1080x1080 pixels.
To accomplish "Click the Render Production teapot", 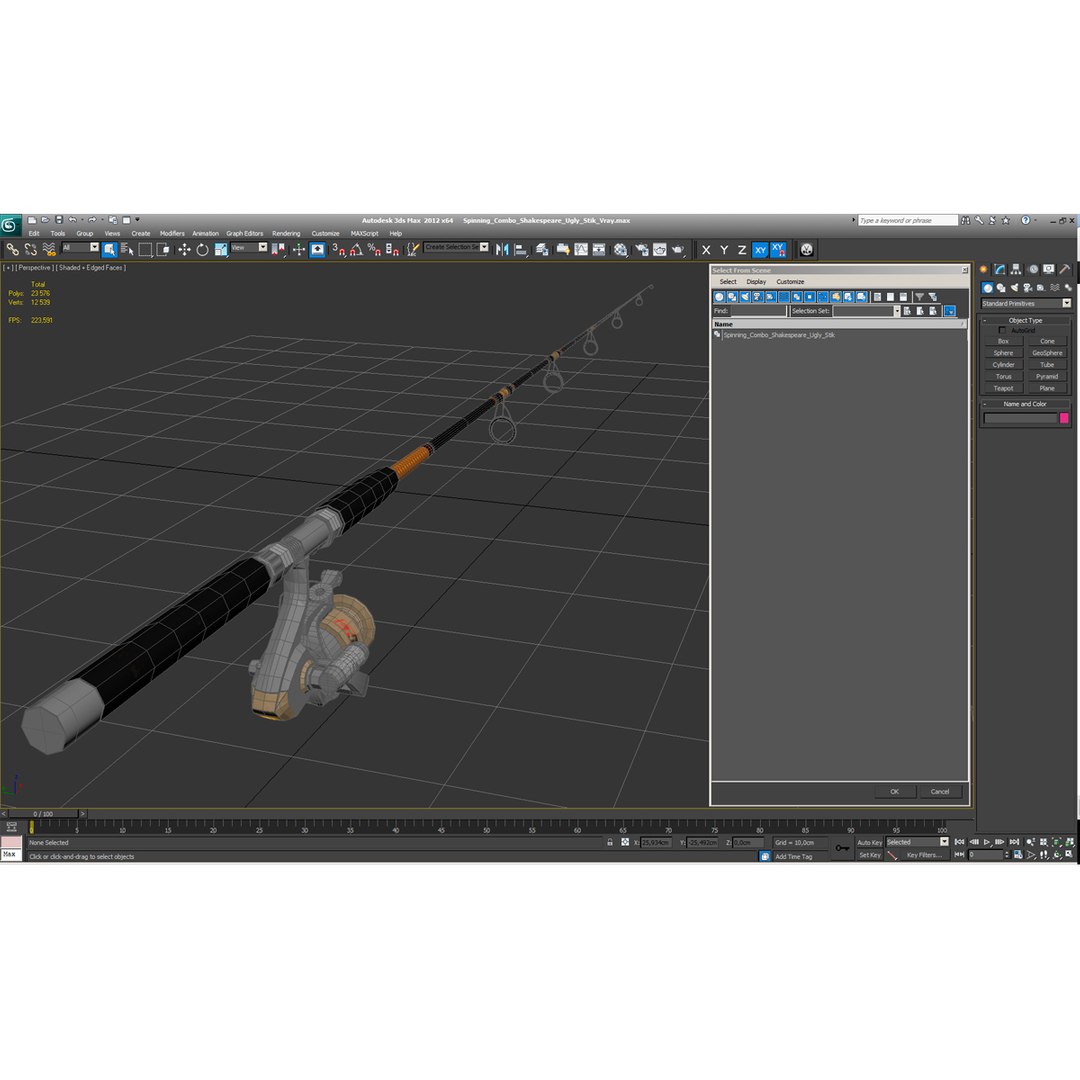I will 678,249.
